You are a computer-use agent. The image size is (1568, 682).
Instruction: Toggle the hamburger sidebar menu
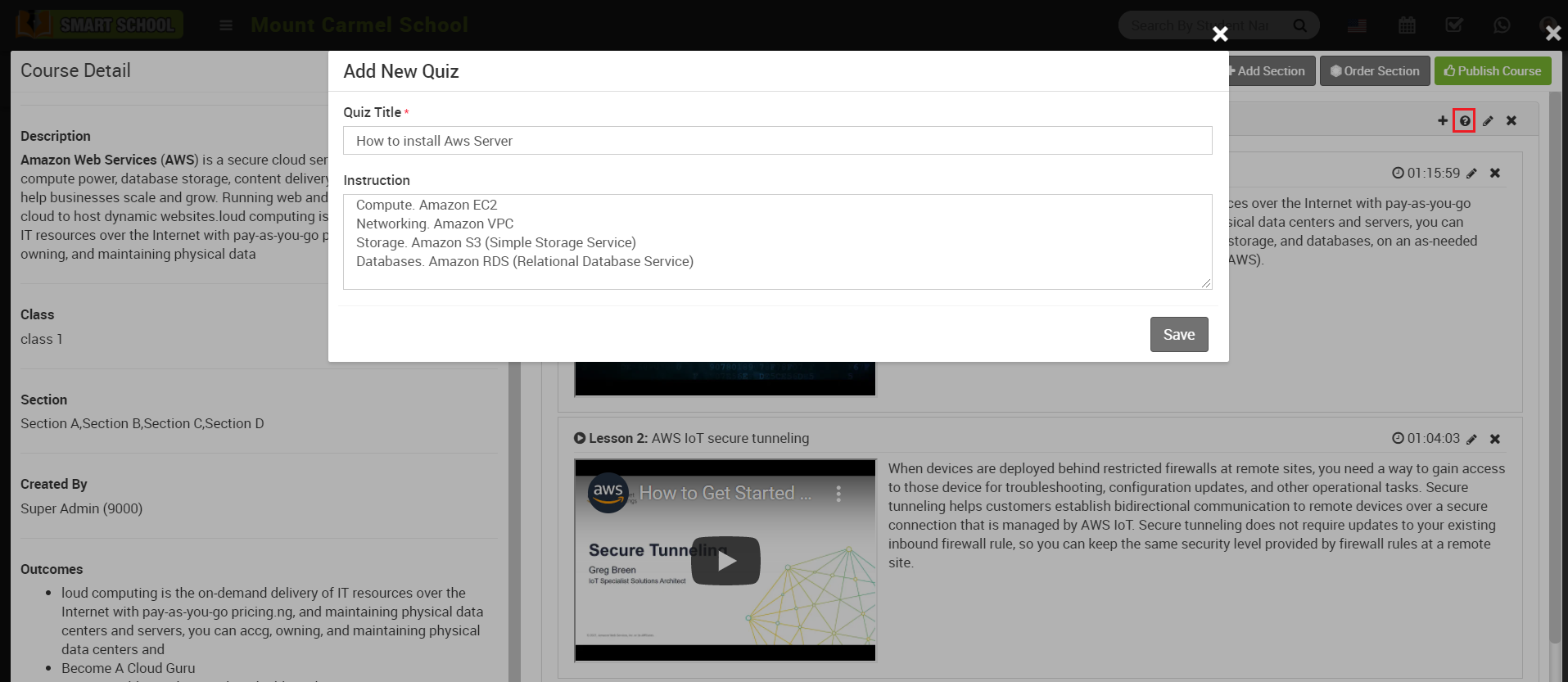point(226,25)
